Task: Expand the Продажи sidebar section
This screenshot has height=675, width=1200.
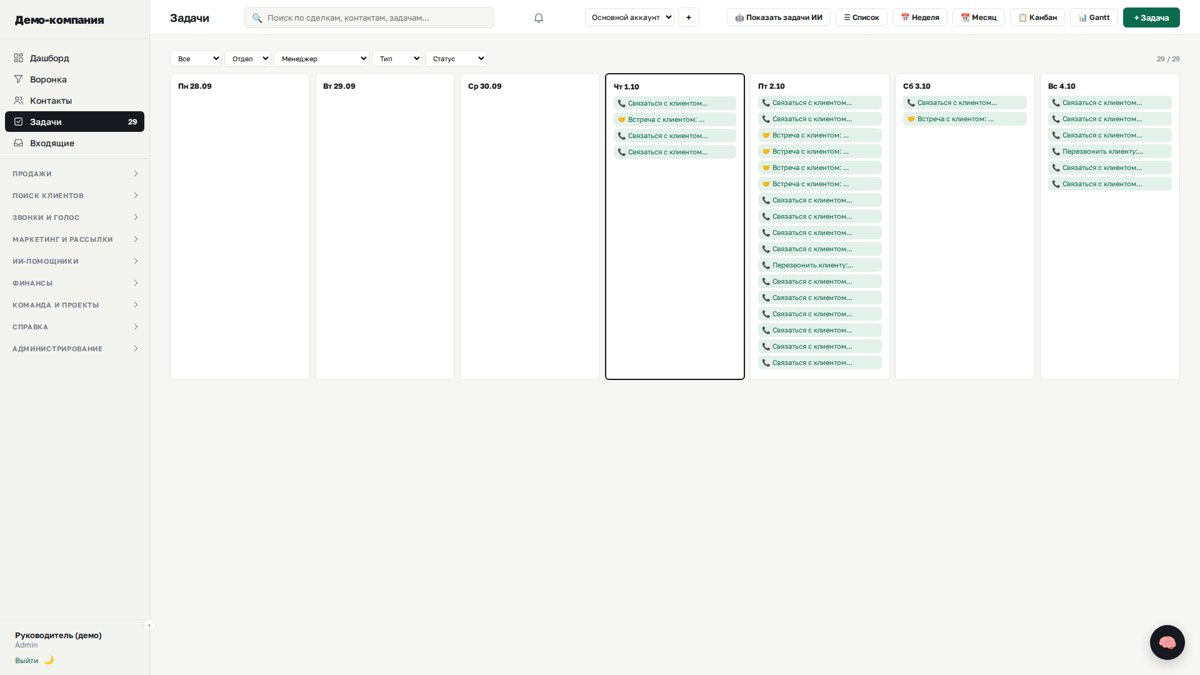Action: (x=75, y=174)
